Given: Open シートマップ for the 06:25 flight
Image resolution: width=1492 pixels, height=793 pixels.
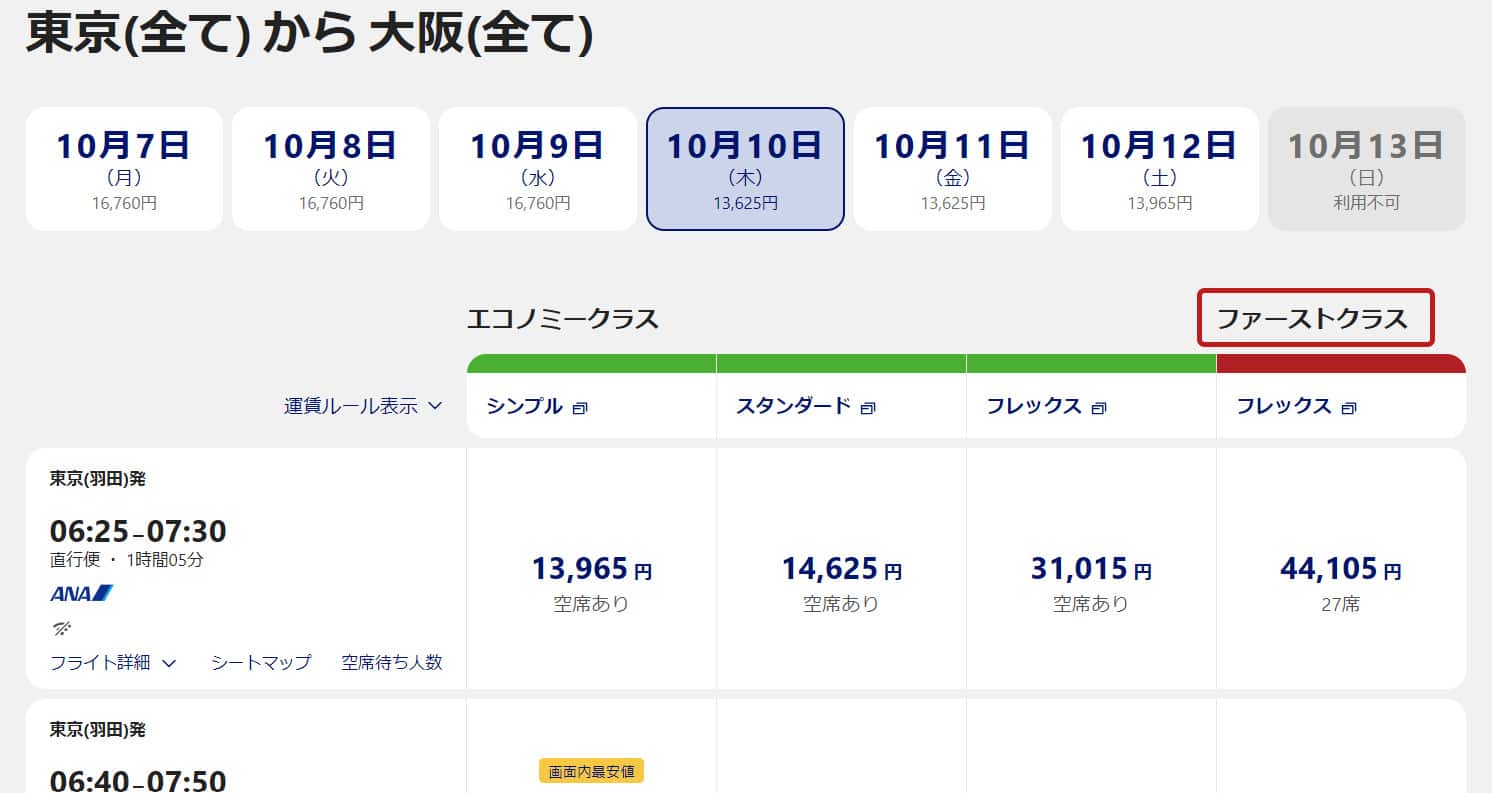Looking at the screenshot, I should pyautogui.click(x=261, y=662).
